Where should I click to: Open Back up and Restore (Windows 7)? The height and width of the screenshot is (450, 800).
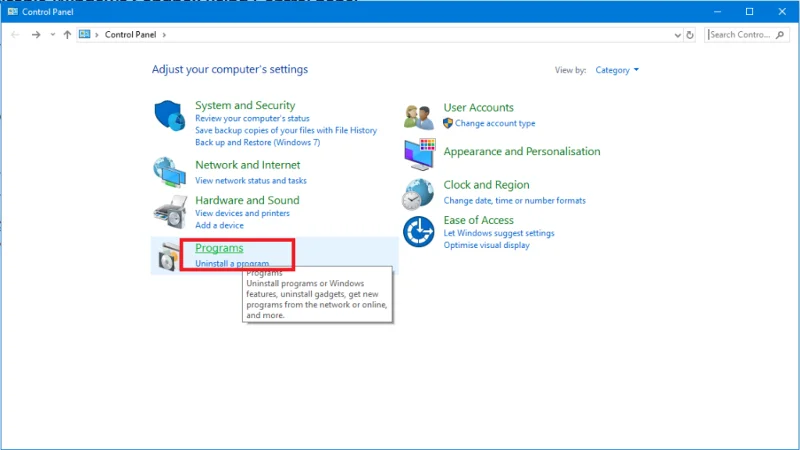point(258,142)
